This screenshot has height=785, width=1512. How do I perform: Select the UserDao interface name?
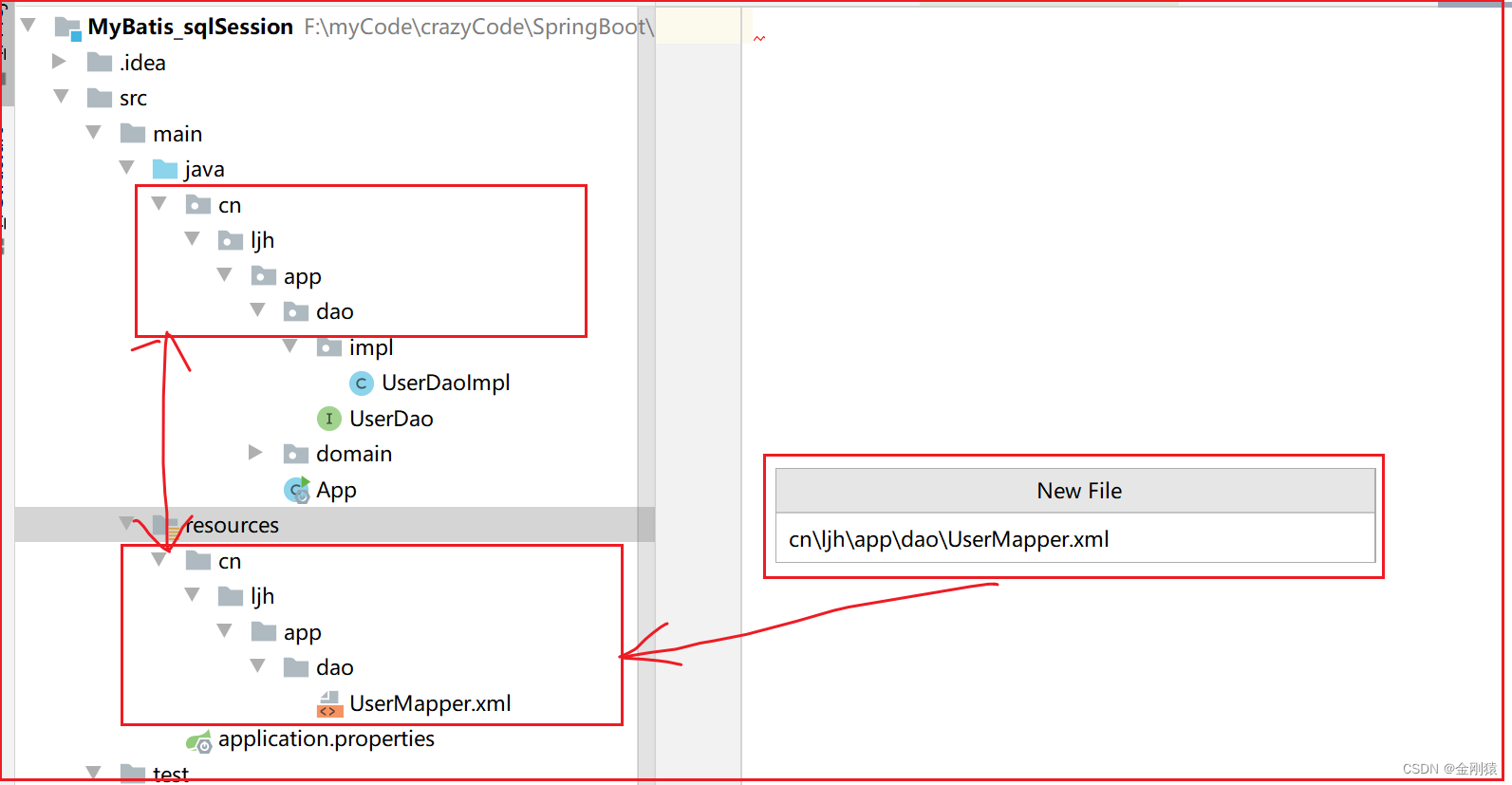click(x=391, y=419)
